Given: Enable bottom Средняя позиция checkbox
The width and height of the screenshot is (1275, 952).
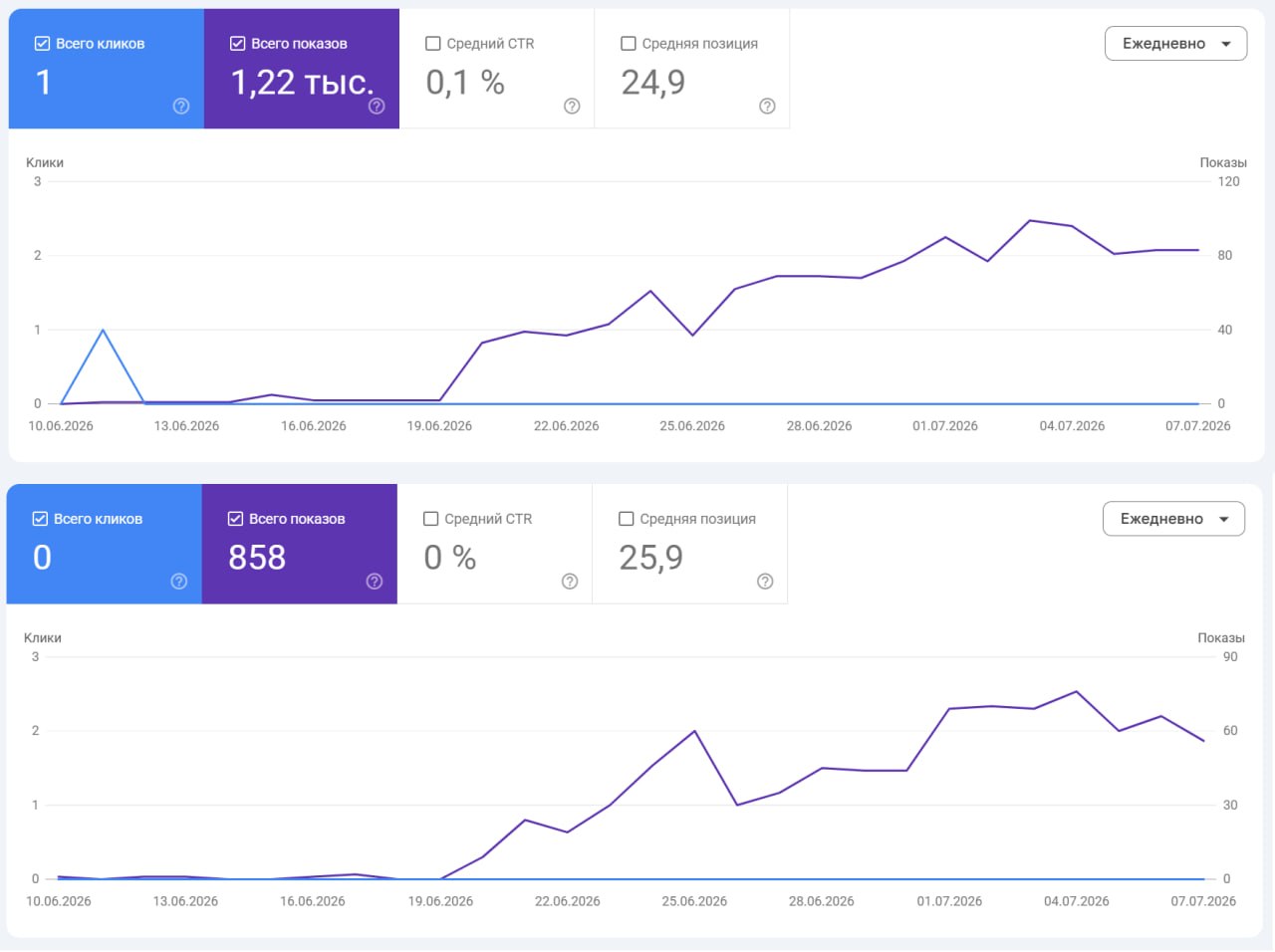Looking at the screenshot, I should tap(627, 519).
